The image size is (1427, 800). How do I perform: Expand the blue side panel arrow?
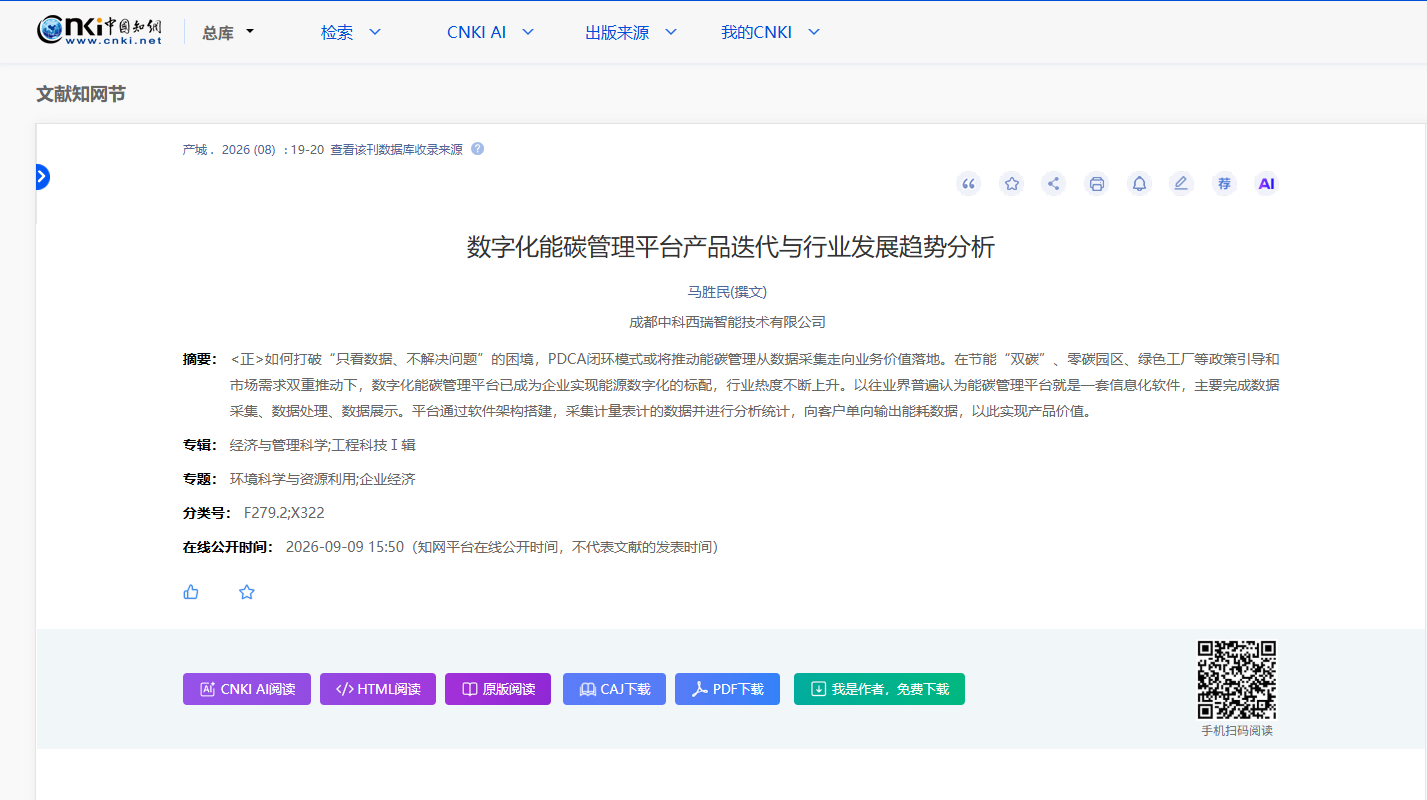41,177
